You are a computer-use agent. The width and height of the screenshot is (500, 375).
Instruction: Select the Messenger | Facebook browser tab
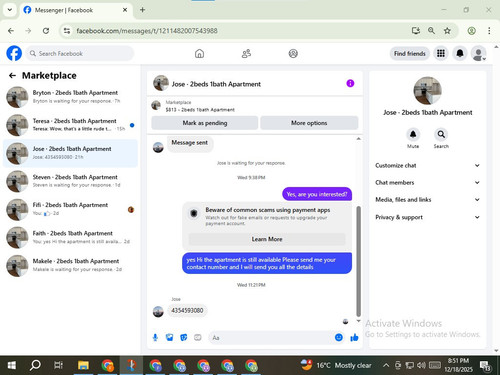(76, 10)
